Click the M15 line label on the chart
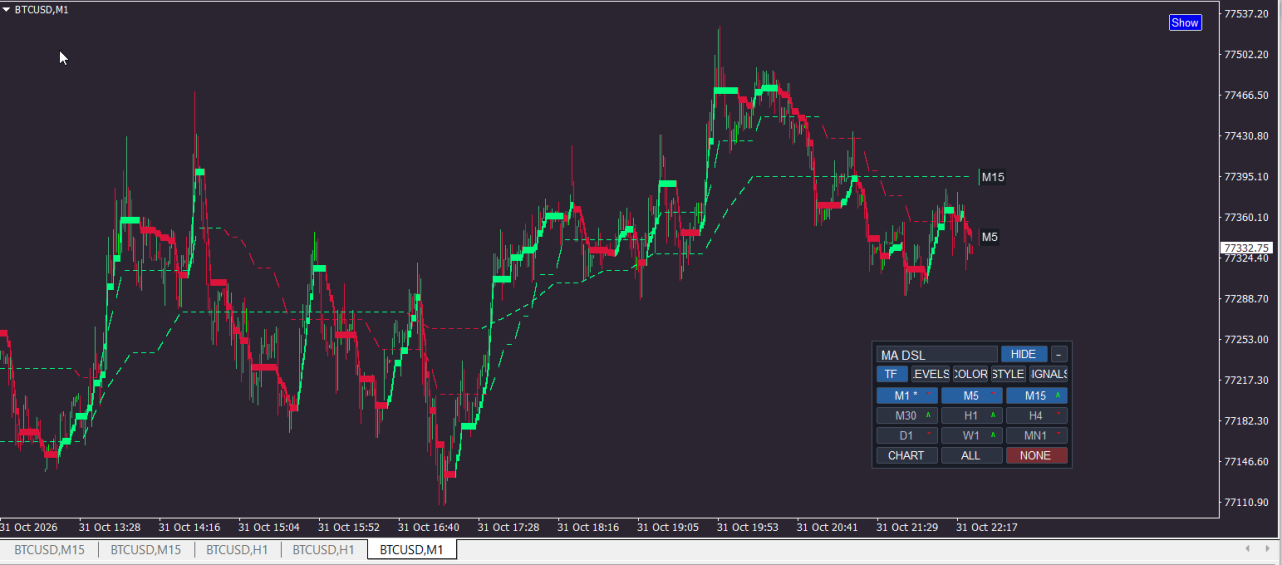 pyautogui.click(x=992, y=177)
